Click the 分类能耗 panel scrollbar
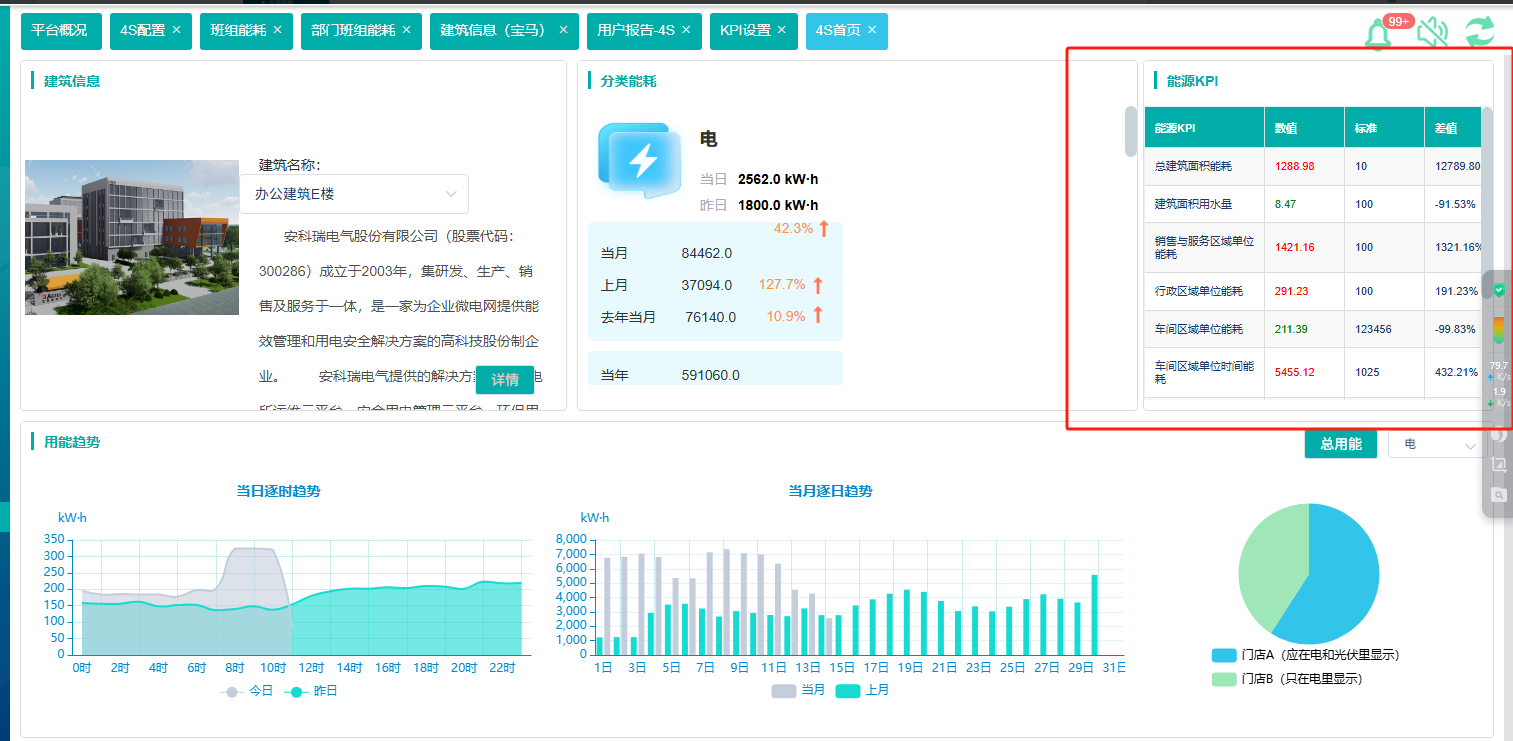The image size is (1513, 741). tap(1131, 131)
